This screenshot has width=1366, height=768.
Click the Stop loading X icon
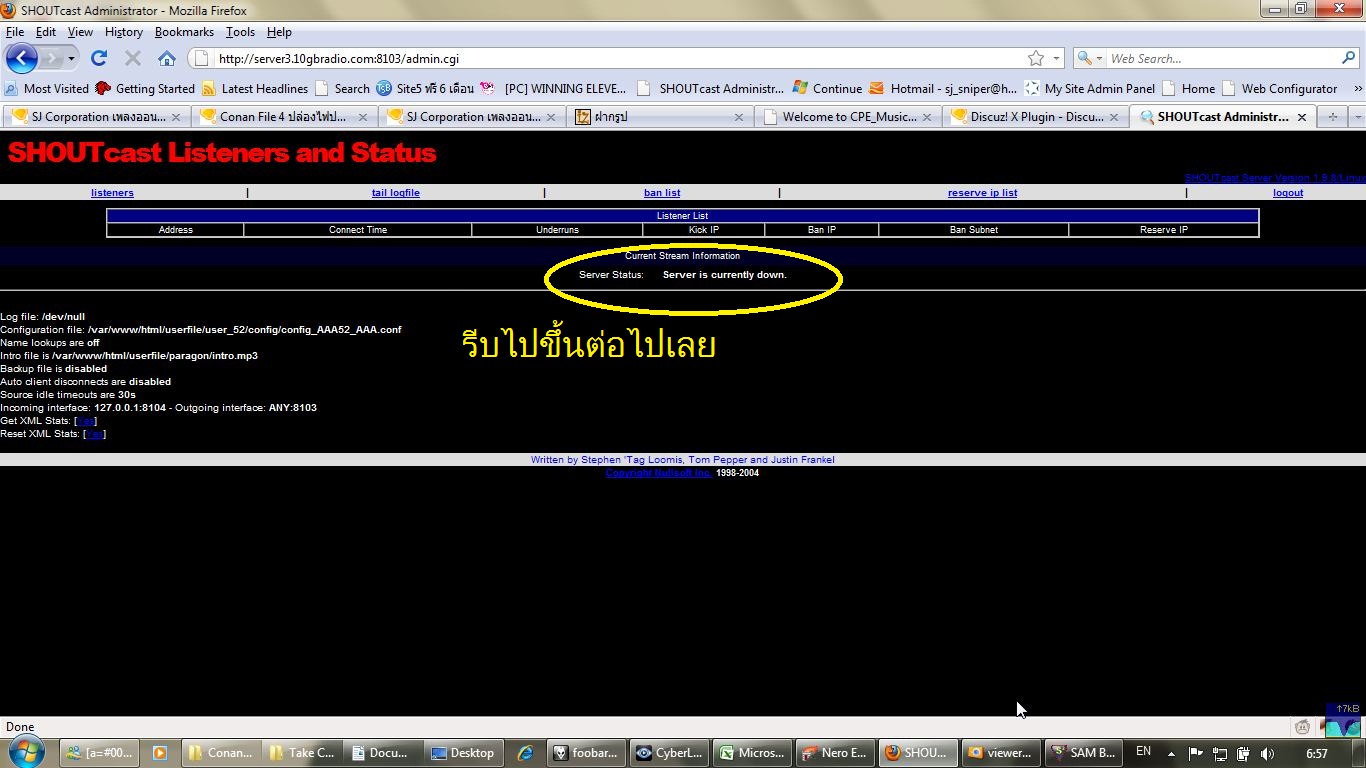(x=132, y=58)
